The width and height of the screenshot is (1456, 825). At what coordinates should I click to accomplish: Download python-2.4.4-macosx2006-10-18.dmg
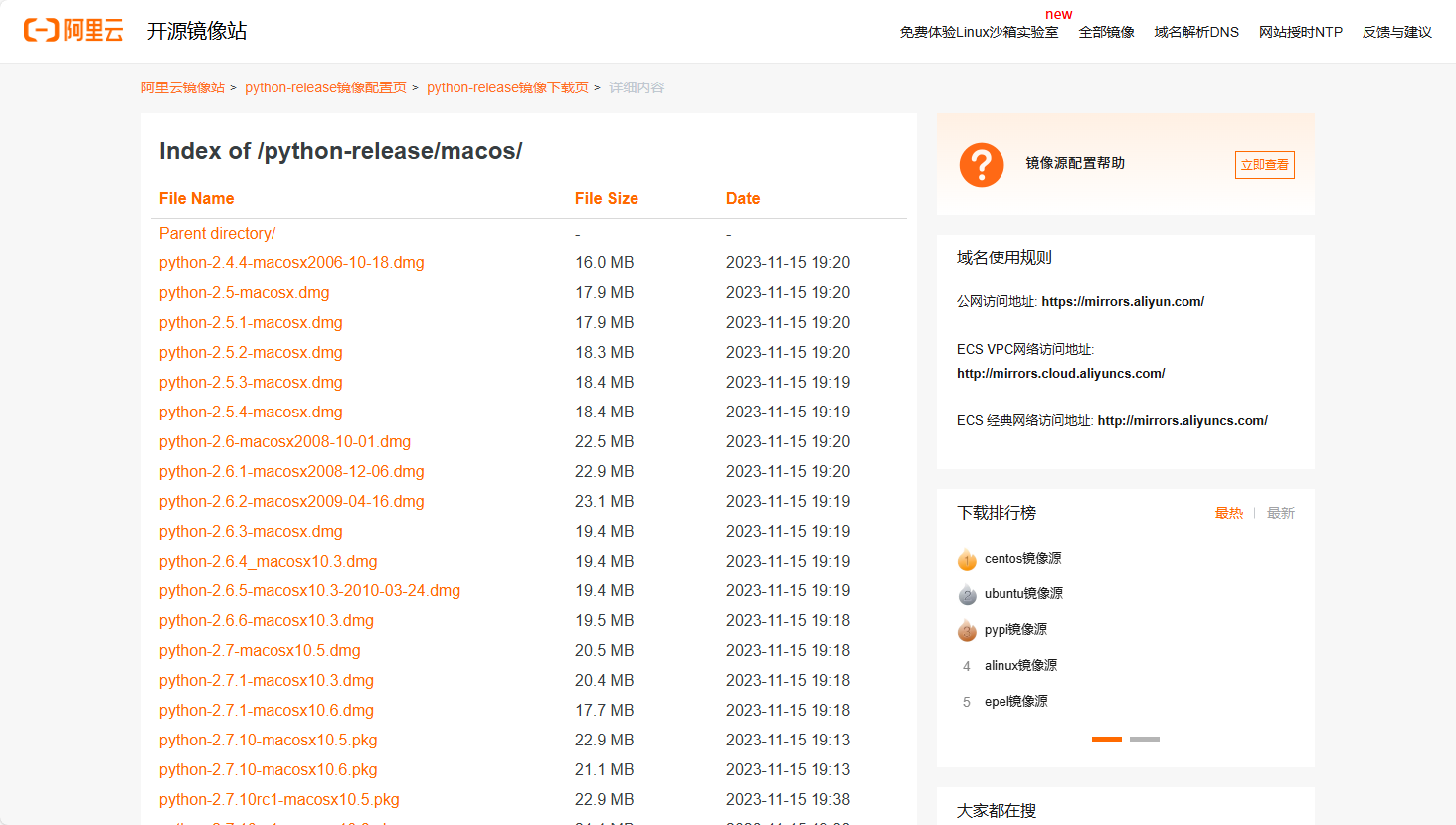(x=291, y=262)
